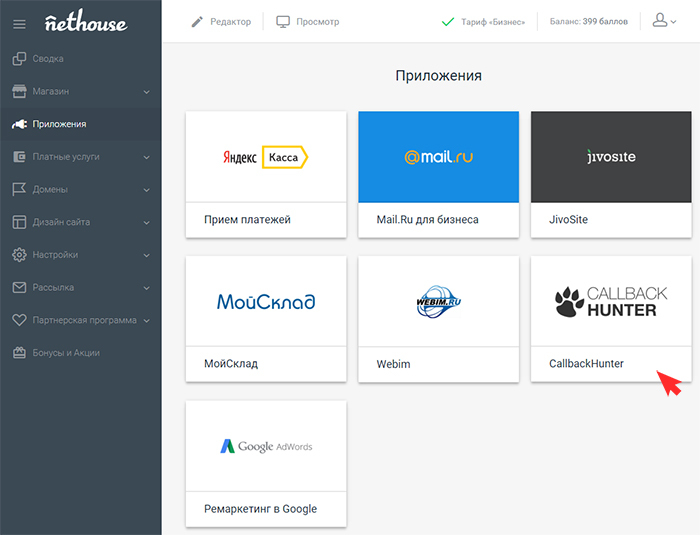Expand the Рассылка submenu chevron
This screenshot has height=535, width=700.
(x=146, y=288)
